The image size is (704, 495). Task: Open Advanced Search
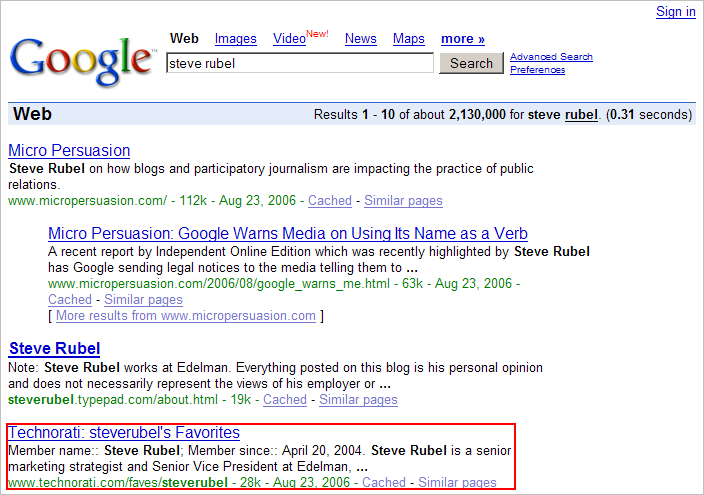[551, 57]
